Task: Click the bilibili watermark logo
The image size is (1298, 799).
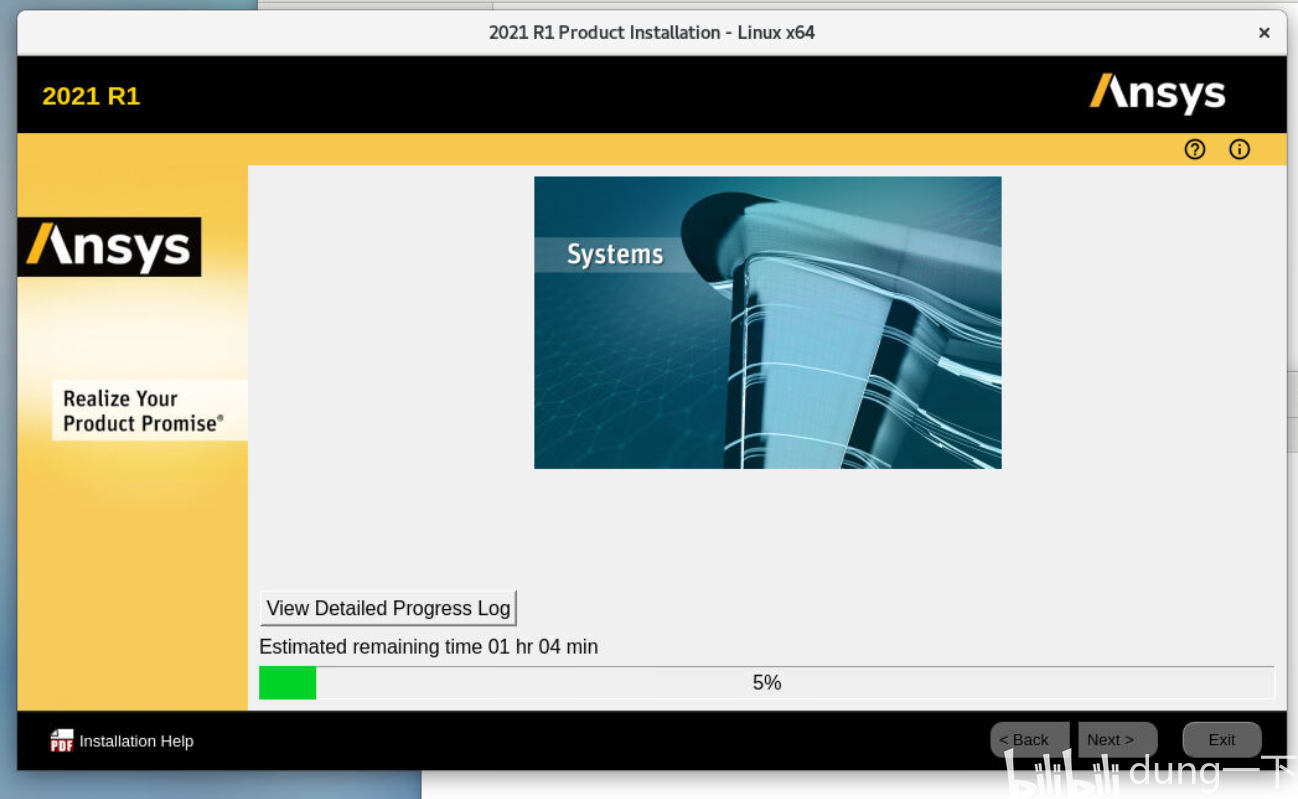Action: 1060,775
